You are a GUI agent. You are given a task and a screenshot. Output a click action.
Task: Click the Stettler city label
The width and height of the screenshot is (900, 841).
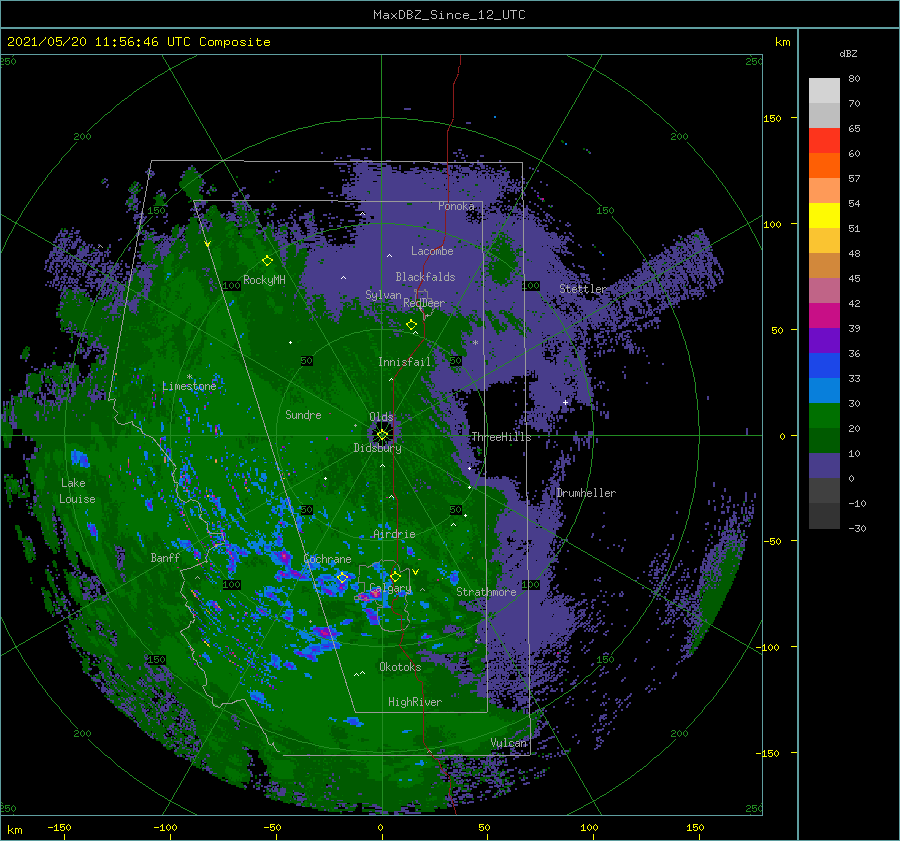(x=583, y=289)
